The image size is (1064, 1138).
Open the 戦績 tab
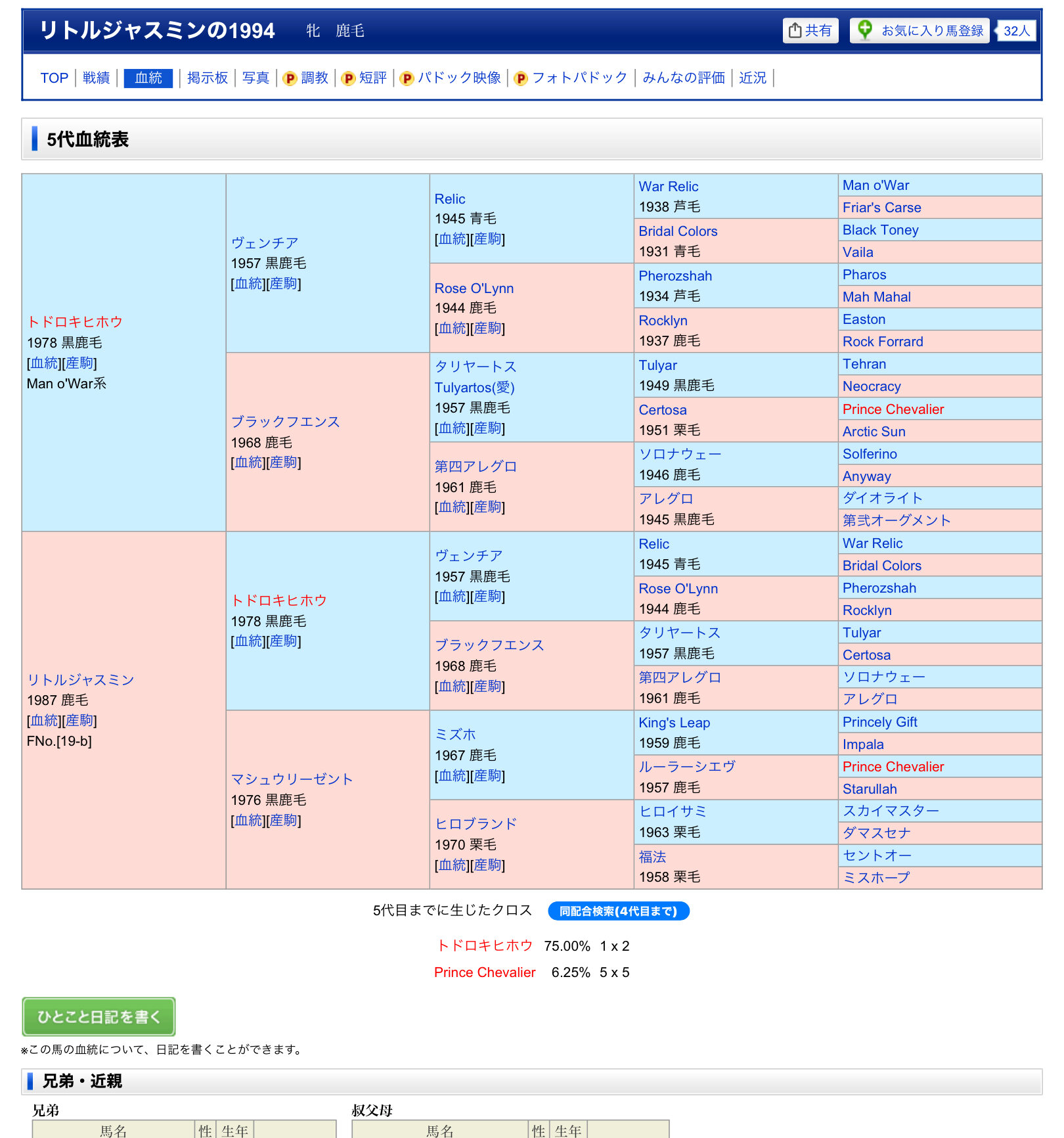pos(96,78)
